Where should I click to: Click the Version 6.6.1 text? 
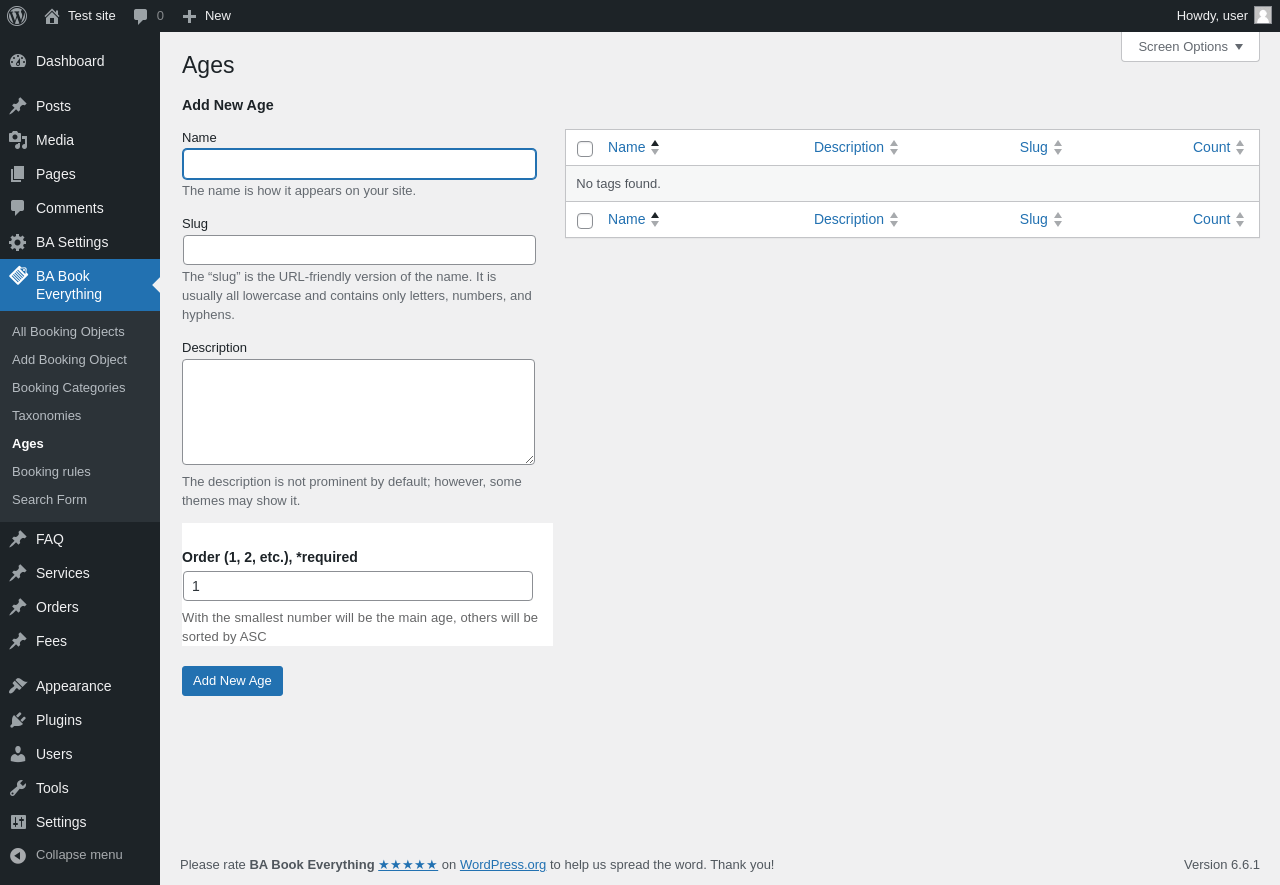(x=1222, y=865)
